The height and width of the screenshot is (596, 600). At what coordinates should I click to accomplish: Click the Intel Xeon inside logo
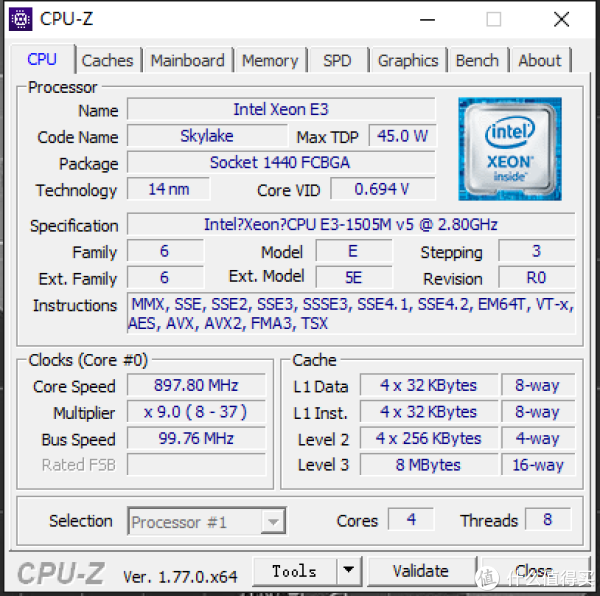pos(510,149)
